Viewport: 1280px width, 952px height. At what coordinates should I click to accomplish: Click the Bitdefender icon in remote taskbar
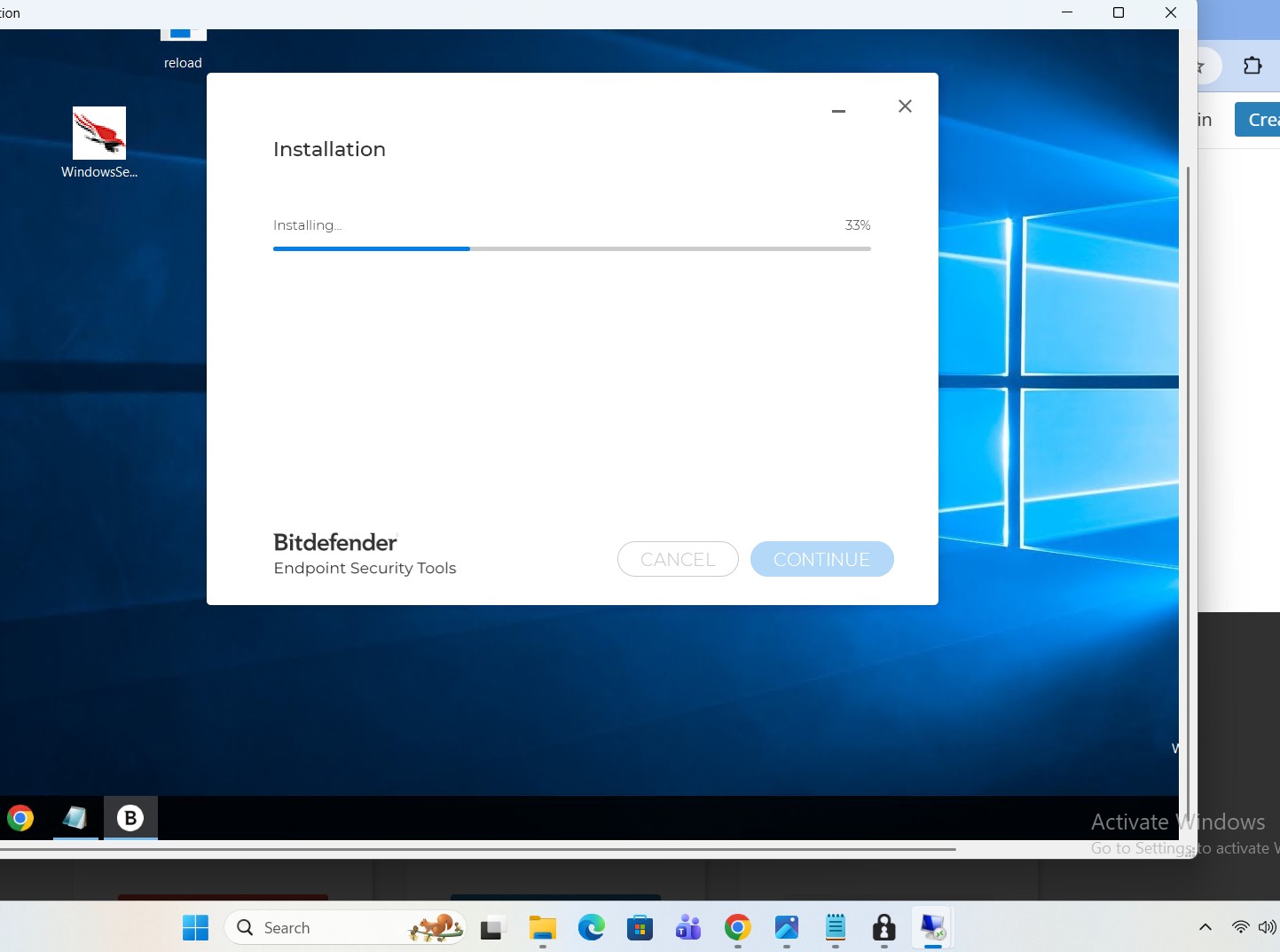click(x=130, y=817)
